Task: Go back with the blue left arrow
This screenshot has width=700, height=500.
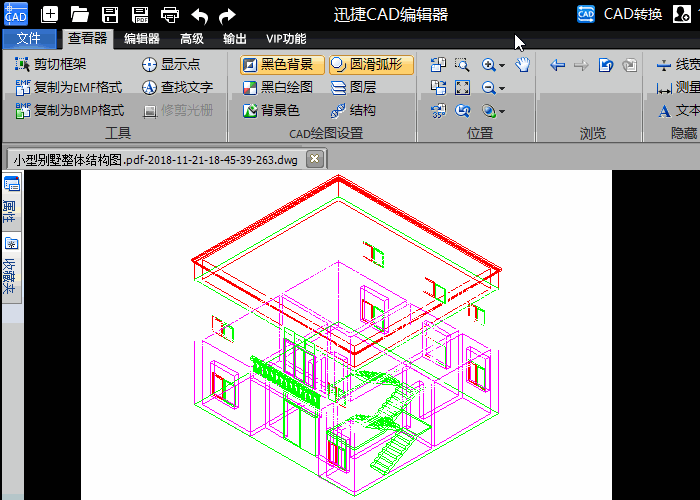Action: 557,65
